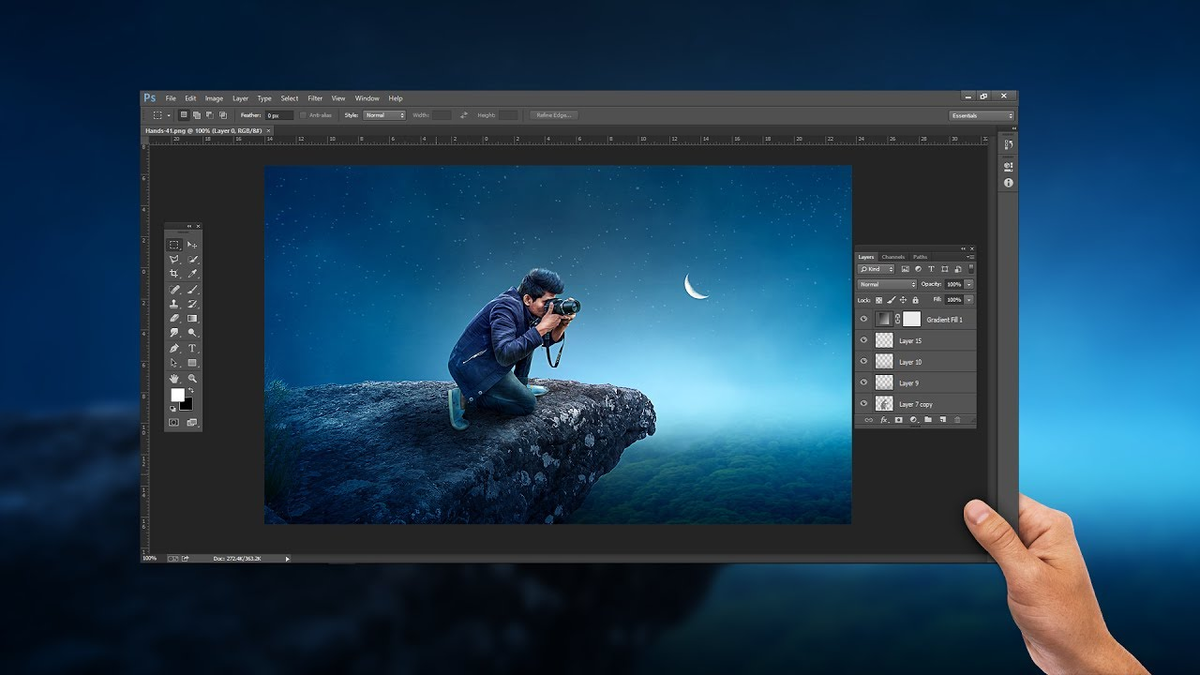This screenshot has height=675, width=1200.
Task: Select the History Brush tool
Action: 192,303
